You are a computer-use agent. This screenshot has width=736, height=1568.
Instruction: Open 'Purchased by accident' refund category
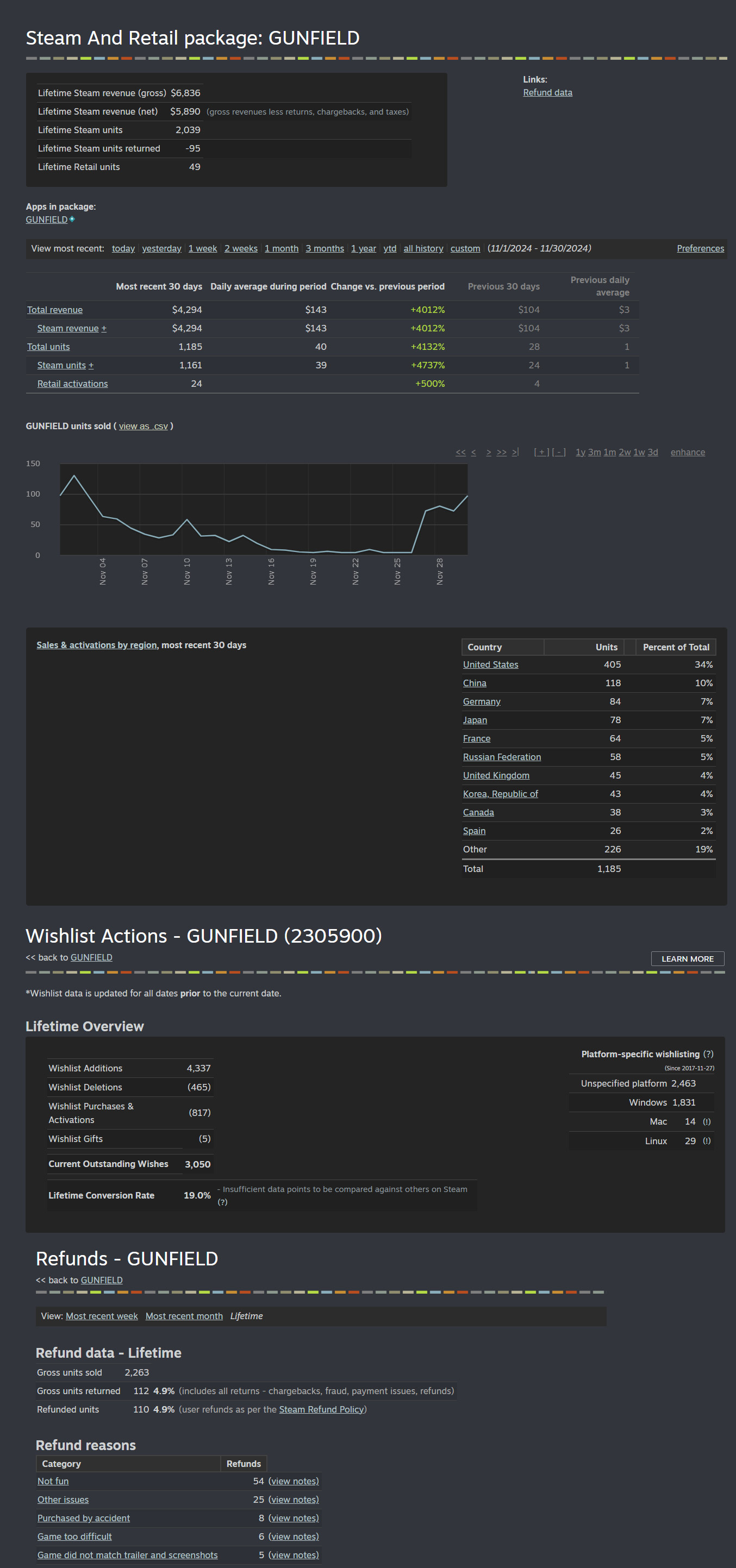(83, 1519)
